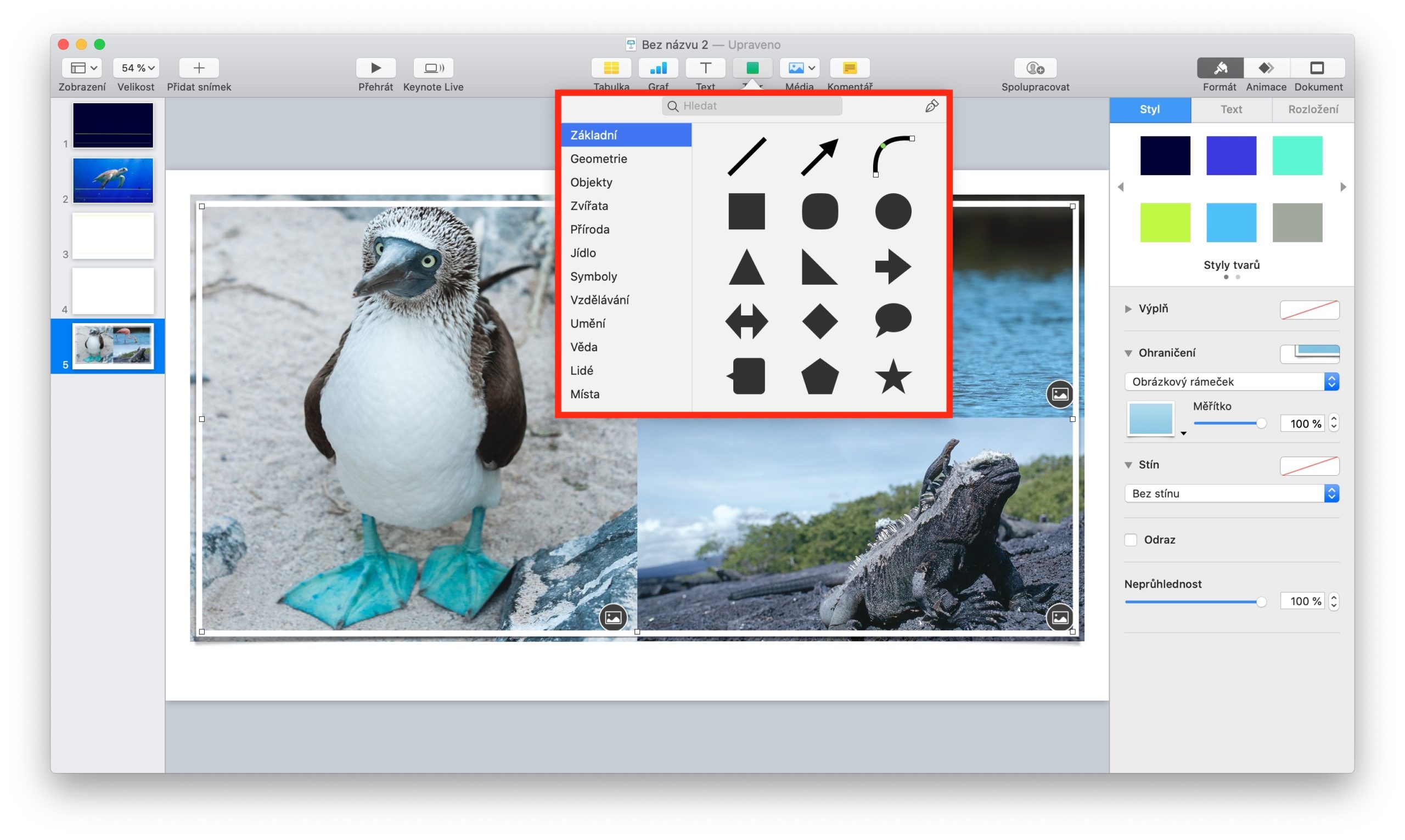Pick the double-headed arrow shape
The height and width of the screenshot is (840, 1405).
(x=746, y=322)
